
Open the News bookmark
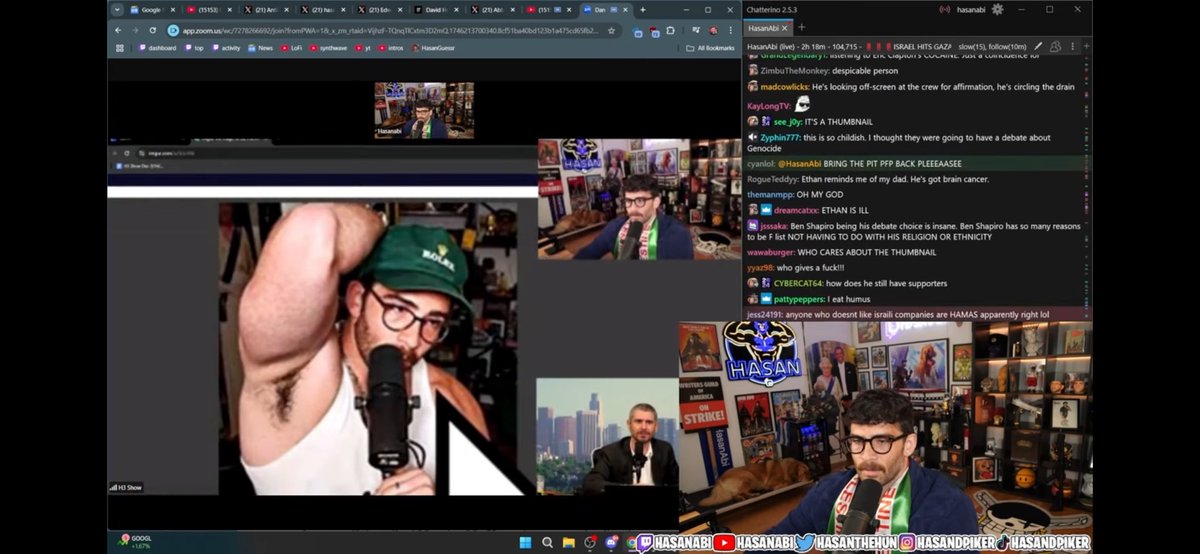tap(260, 47)
